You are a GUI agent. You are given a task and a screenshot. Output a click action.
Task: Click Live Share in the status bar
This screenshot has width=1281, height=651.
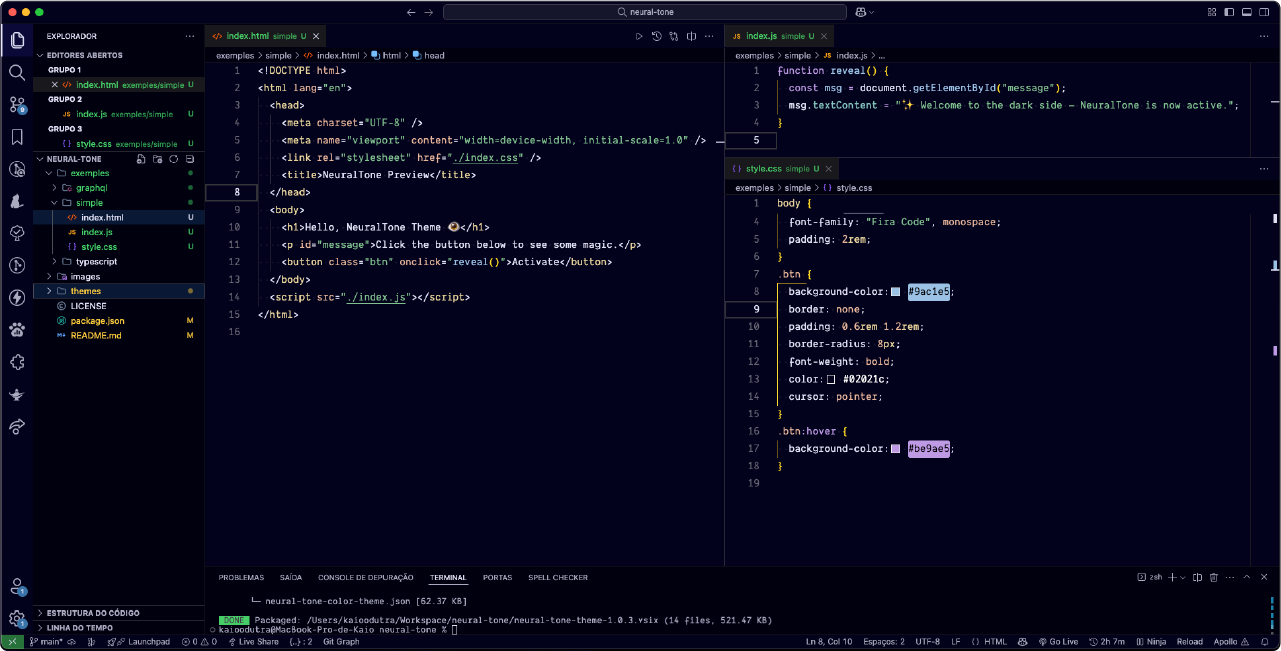tap(253, 641)
